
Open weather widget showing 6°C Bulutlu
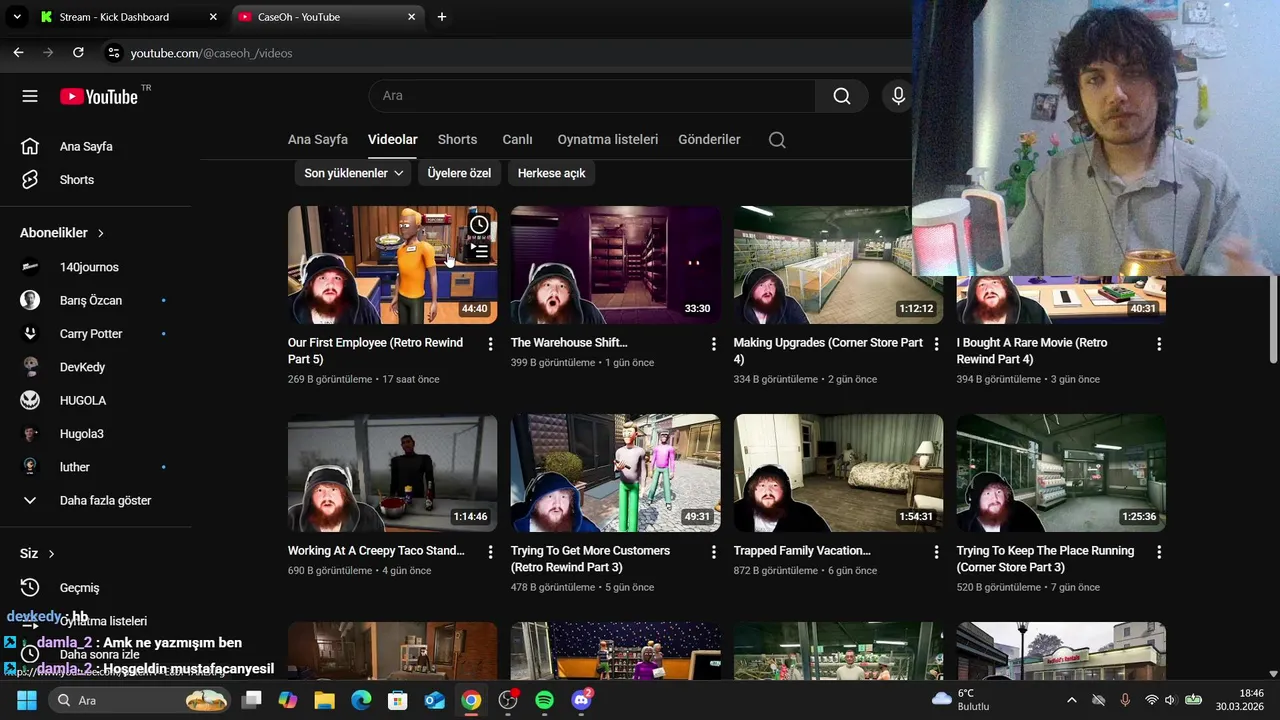point(961,700)
